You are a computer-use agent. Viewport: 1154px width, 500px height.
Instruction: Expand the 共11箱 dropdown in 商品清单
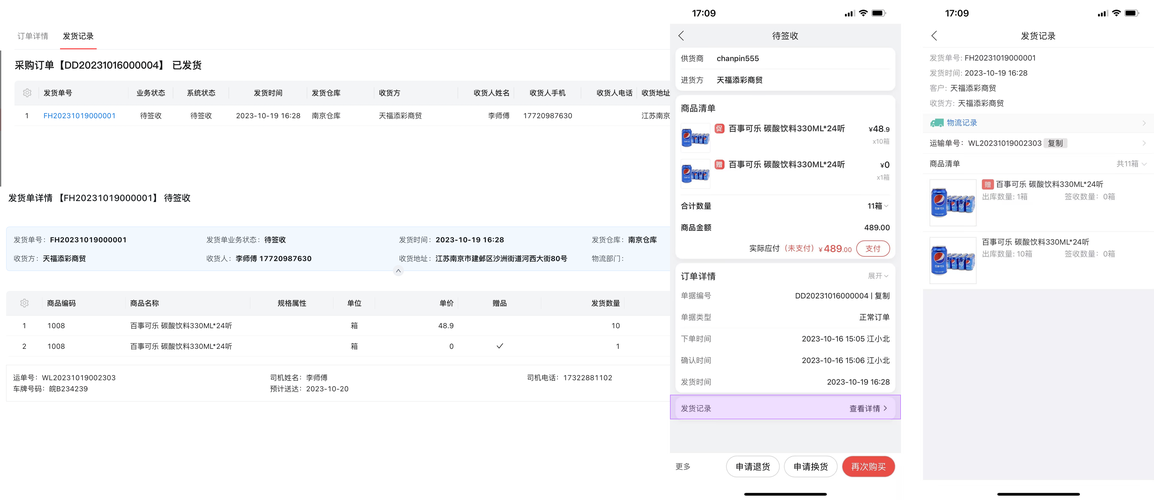click(x=1131, y=163)
